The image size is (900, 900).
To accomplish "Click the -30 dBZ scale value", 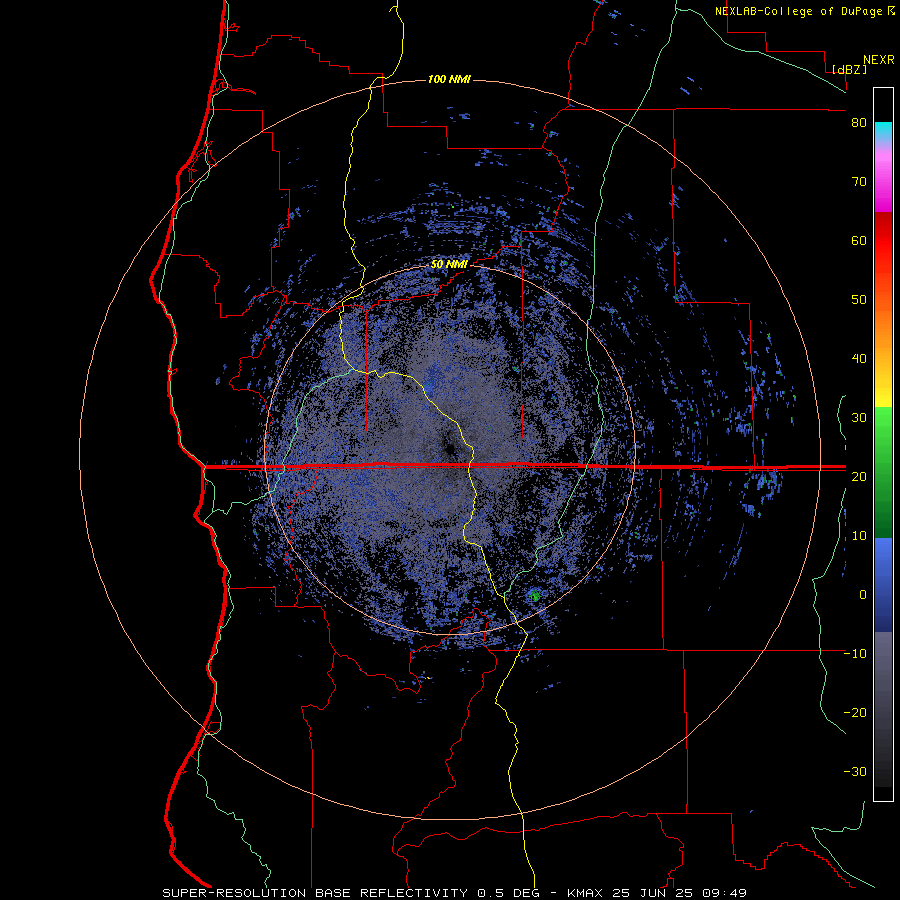I will click(855, 772).
